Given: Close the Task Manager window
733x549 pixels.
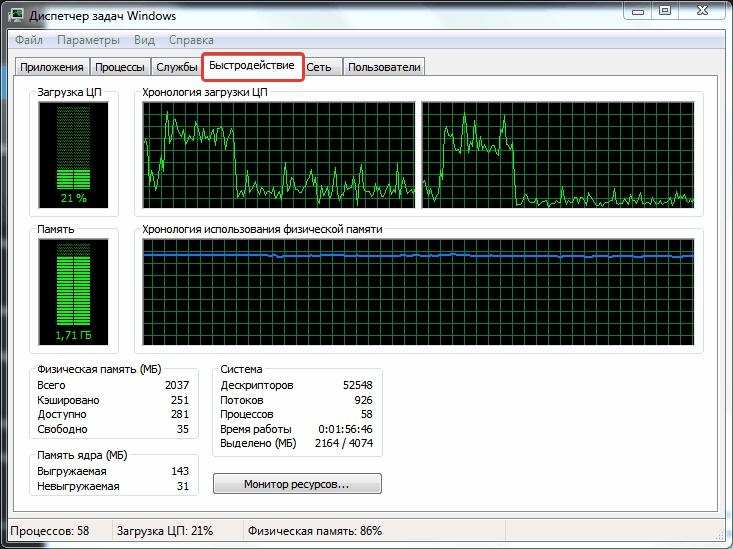Looking at the screenshot, I should coord(702,11).
